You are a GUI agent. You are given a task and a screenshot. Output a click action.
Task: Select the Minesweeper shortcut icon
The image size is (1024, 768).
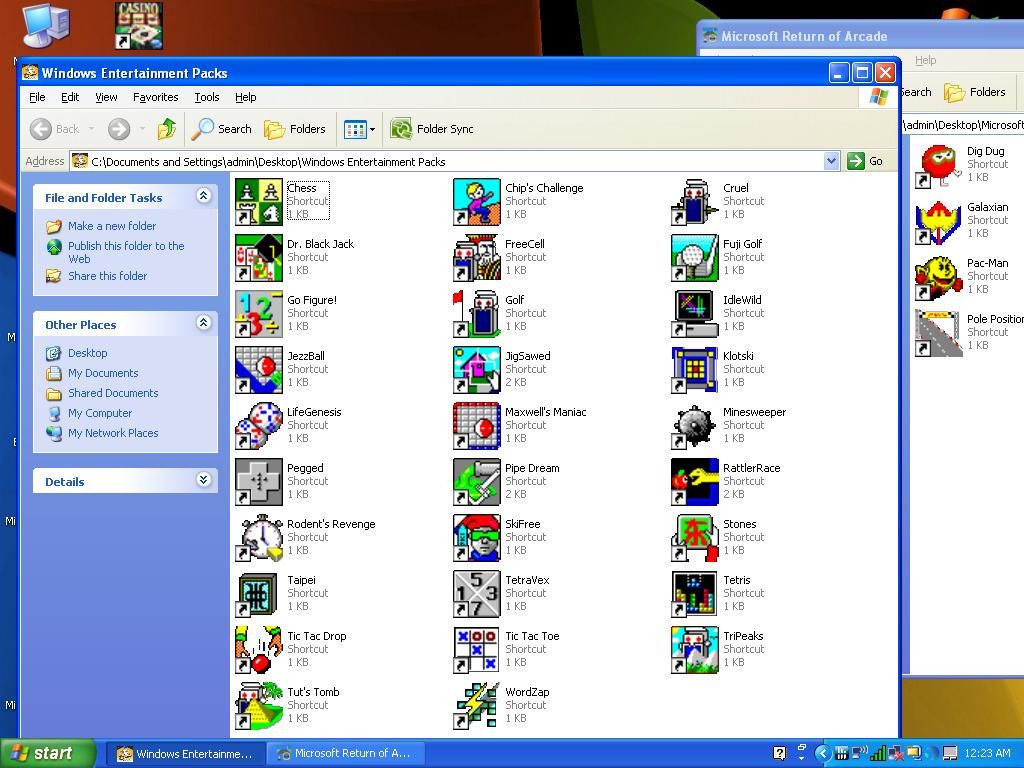(x=695, y=426)
